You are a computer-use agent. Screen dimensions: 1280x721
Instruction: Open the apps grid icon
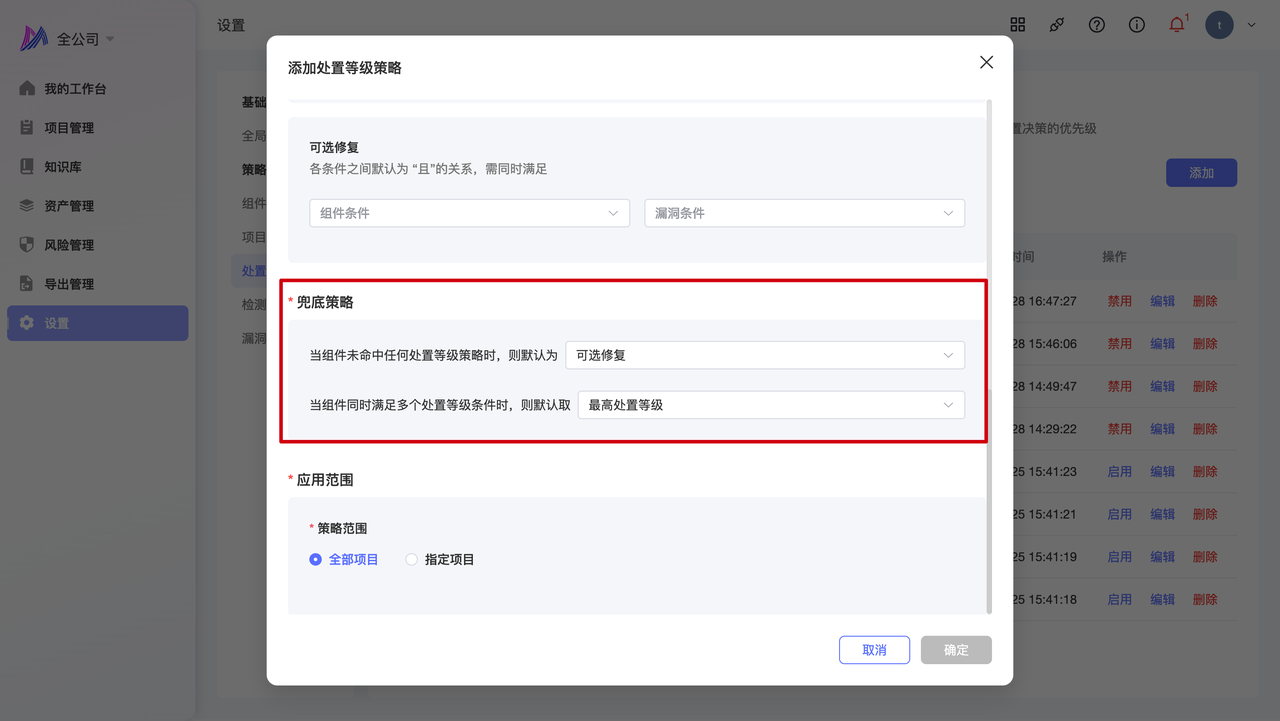point(1018,25)
